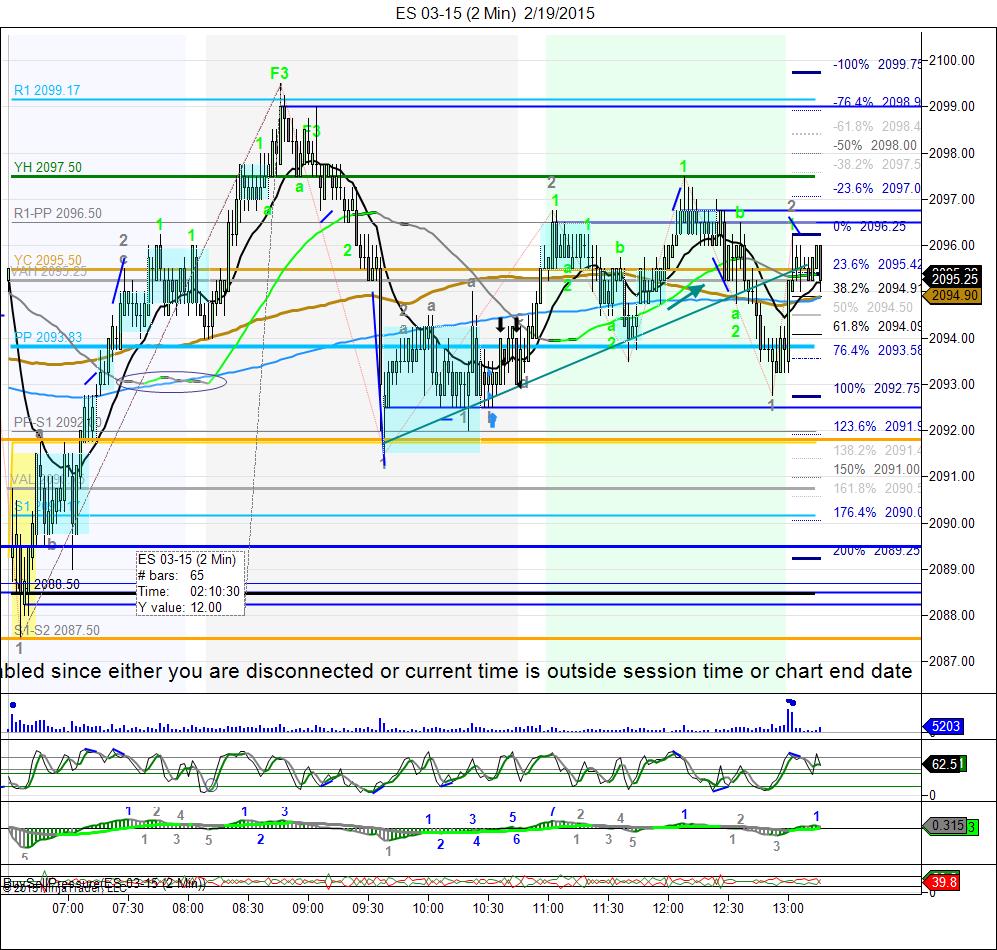Select the teal arrow drawing near 12:00
The height and width of the screenshot is (950, 997).
click(x=685, y=296)
